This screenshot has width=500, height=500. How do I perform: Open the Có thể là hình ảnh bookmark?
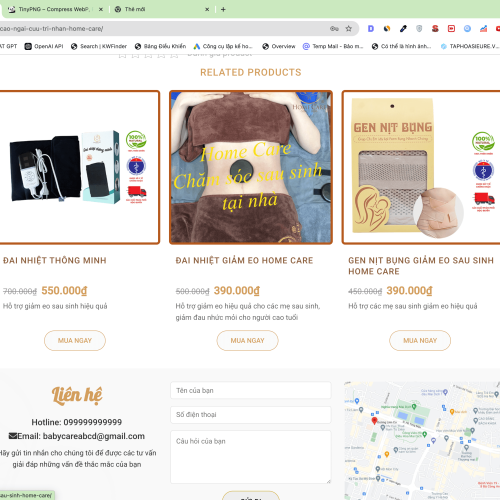click(x=402, y=46)
